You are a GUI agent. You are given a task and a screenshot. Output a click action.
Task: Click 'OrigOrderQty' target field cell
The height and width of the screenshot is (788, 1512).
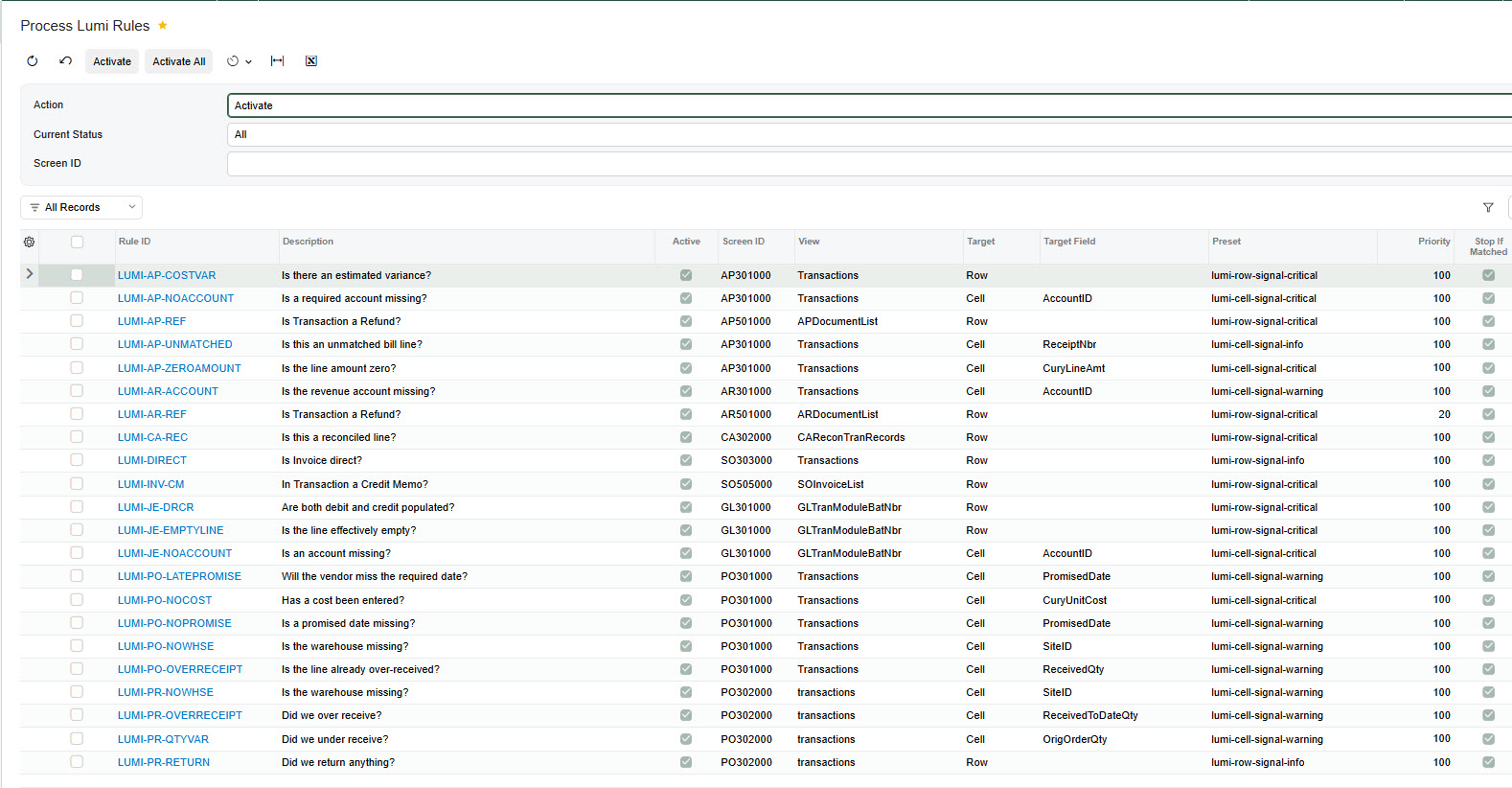[x=1075, y=739]
